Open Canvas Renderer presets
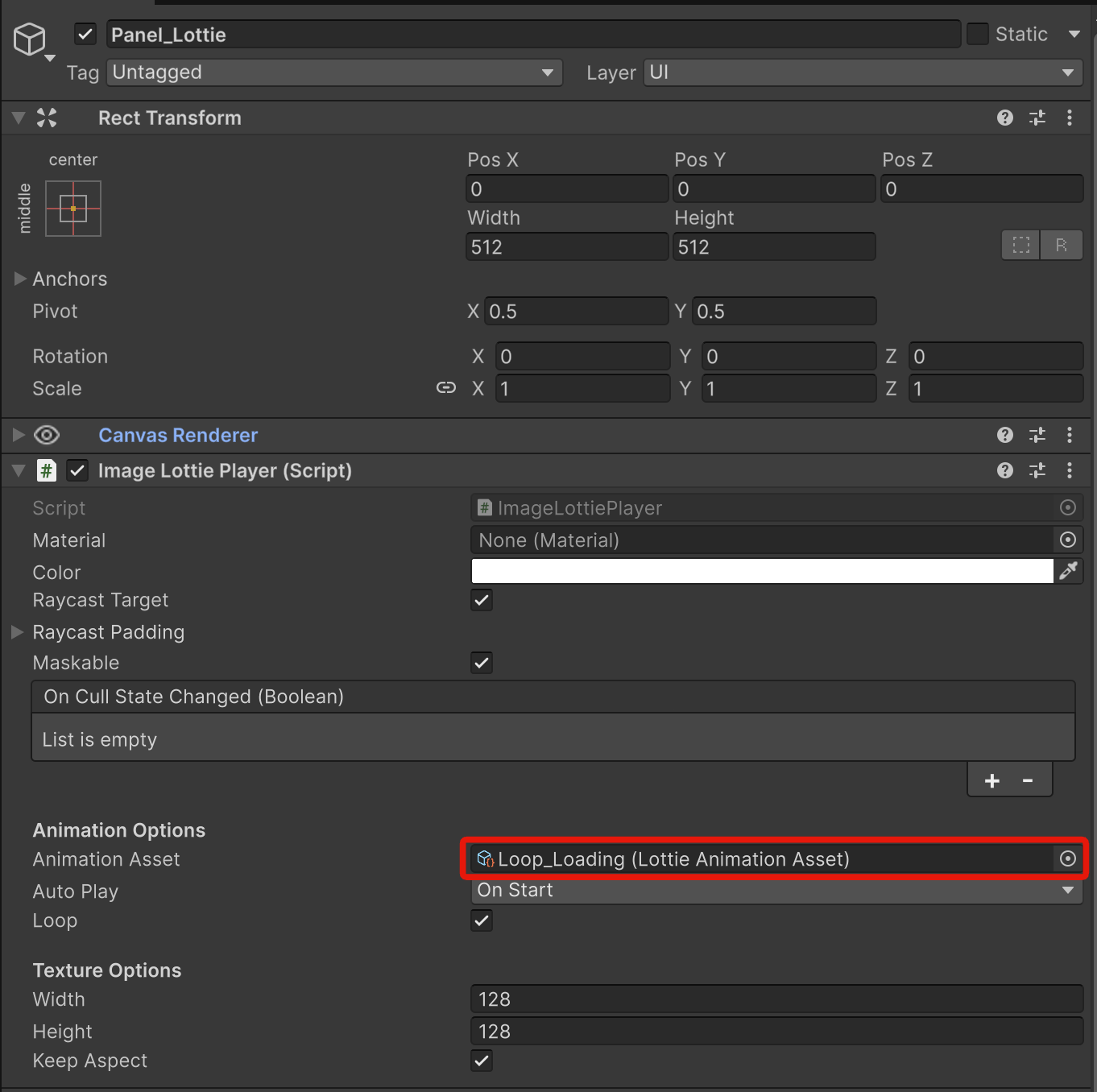 (x=1037, y=435)
